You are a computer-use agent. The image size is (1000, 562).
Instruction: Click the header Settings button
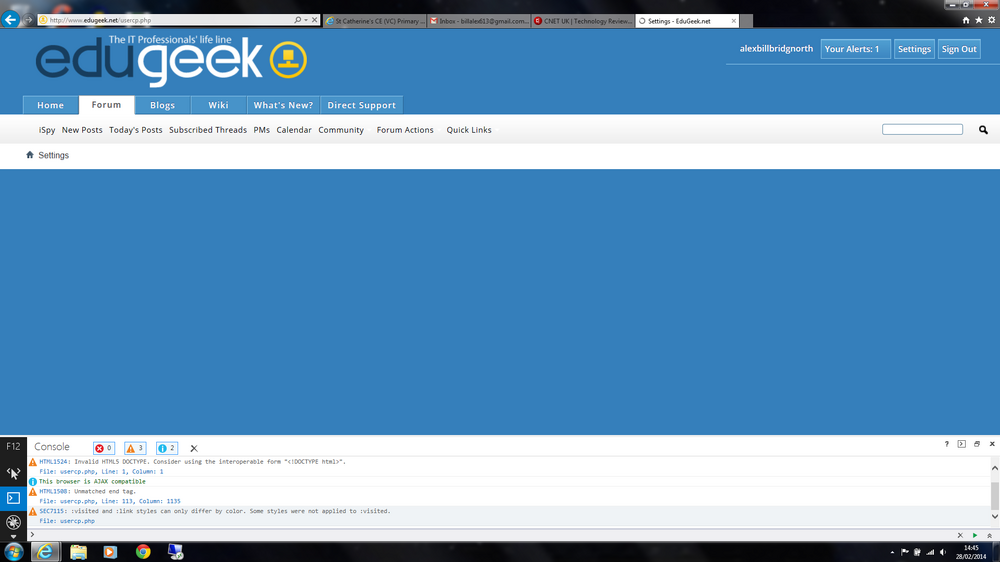pyautogui.click(x=914, y=49)
